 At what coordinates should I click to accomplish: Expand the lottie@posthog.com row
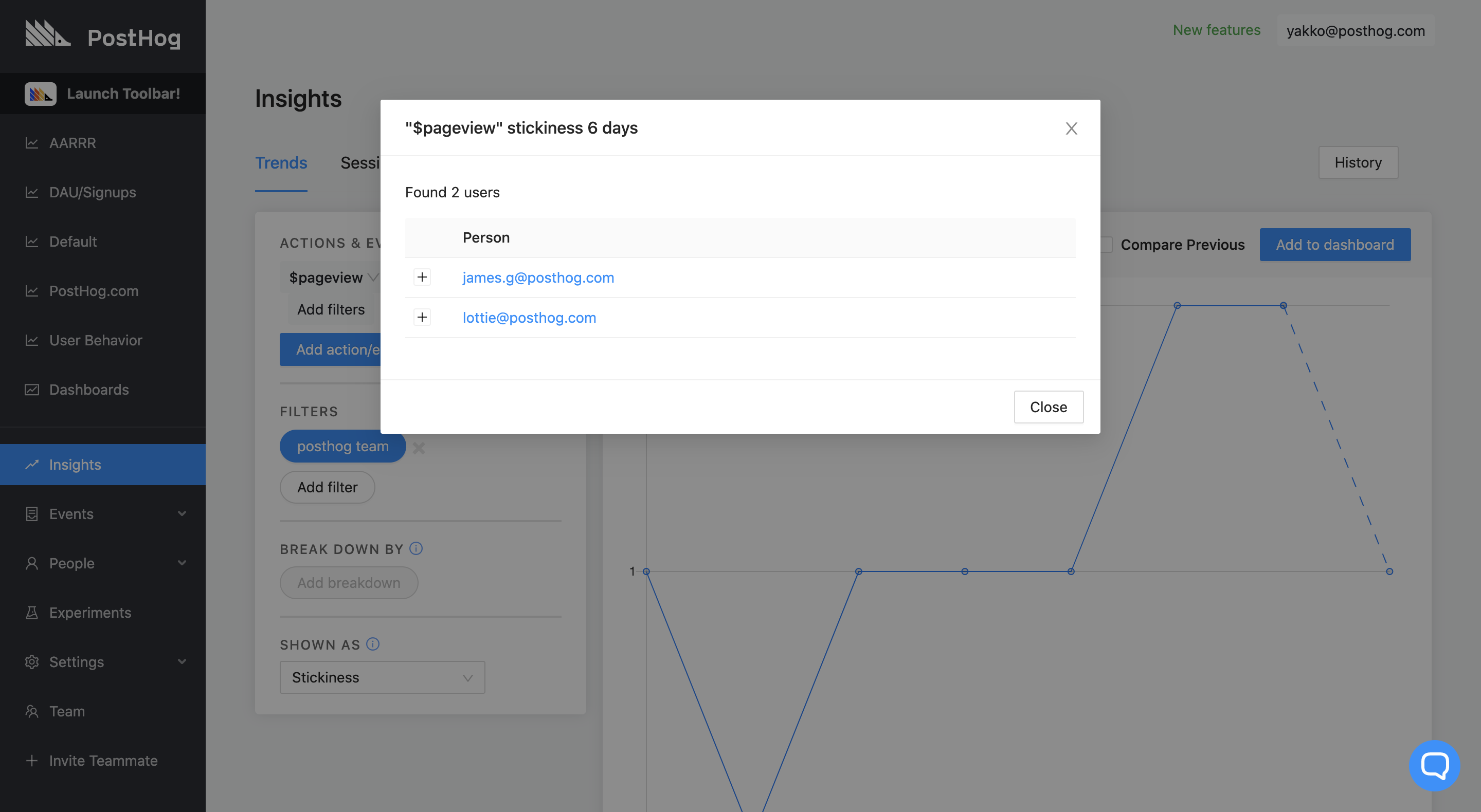[x=422, y=318]
